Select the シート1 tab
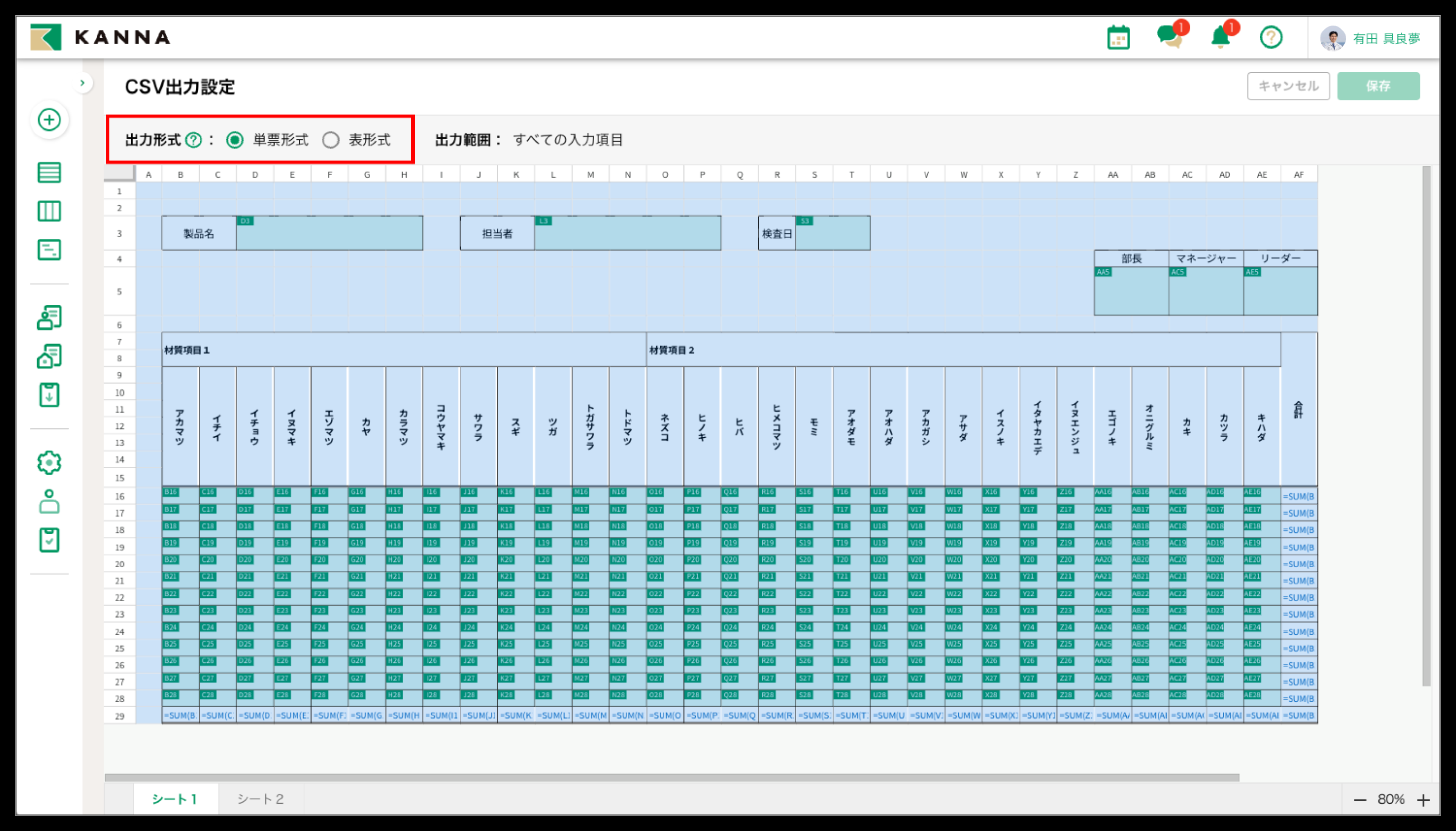Viewport: 1456px width, 831px height. click(x=175, y=799)
